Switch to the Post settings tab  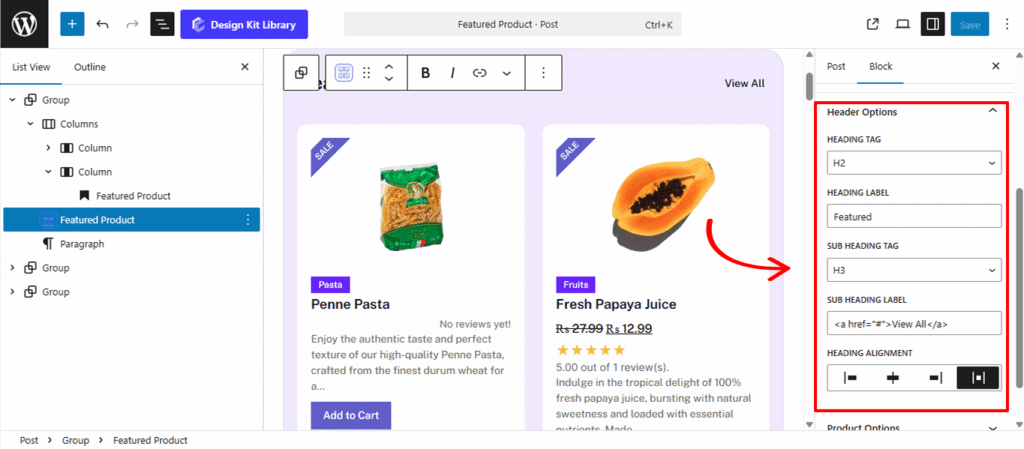(x=836, y=66)
